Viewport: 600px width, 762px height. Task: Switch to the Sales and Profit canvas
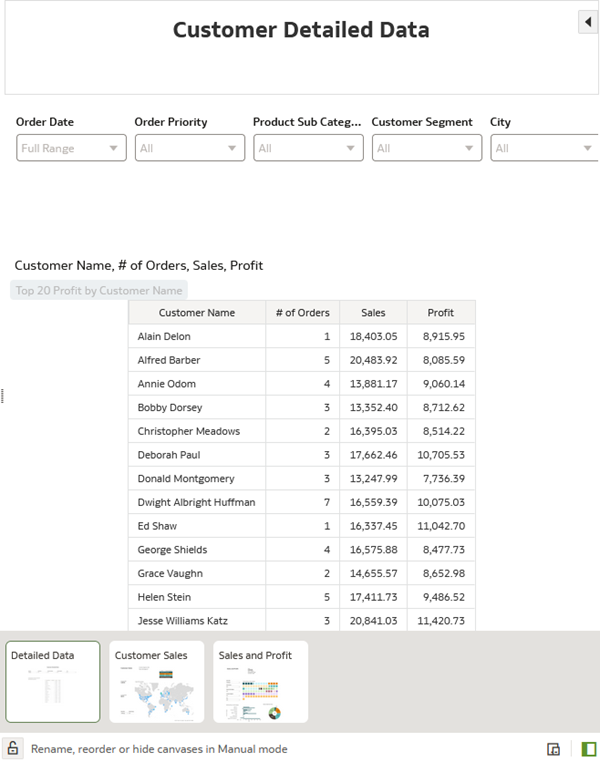[x=260, y=682]
